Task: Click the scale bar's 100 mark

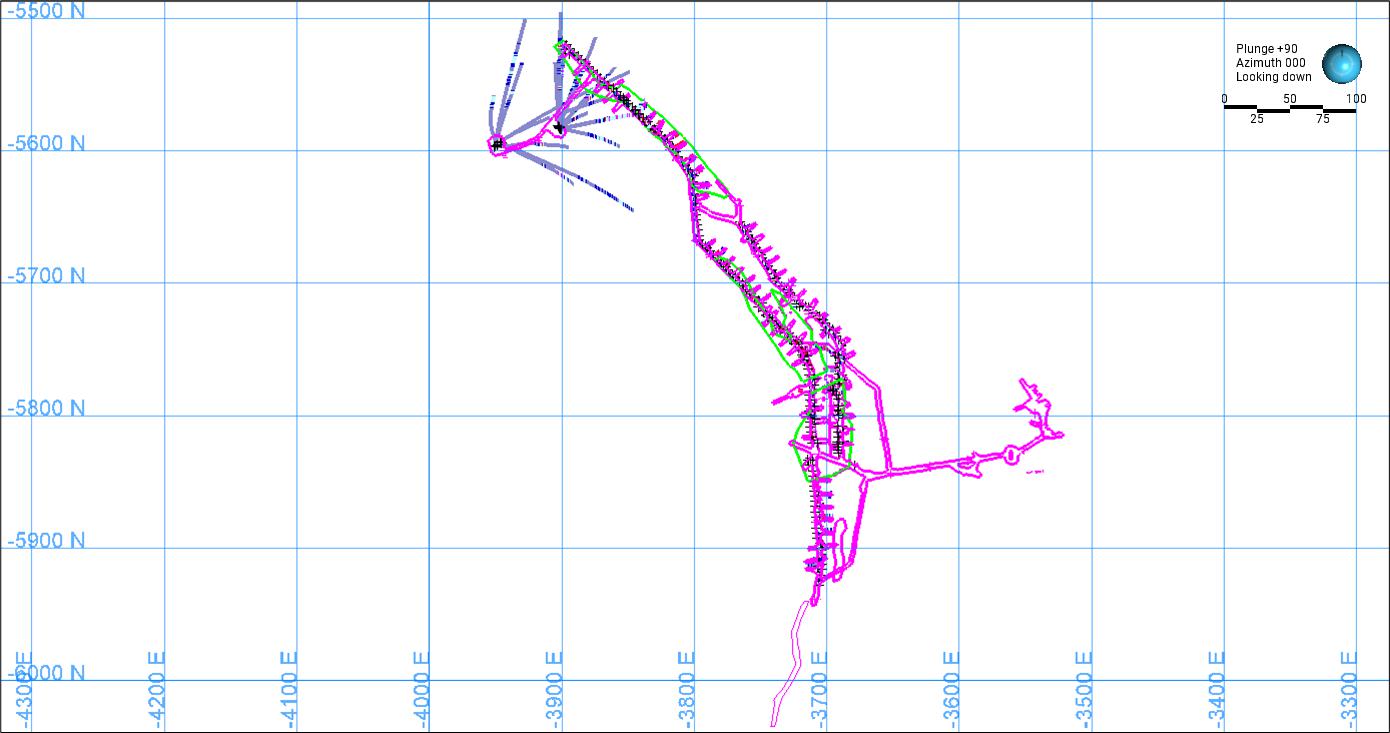Action: pyautogui.click(x=1355, y=98)
